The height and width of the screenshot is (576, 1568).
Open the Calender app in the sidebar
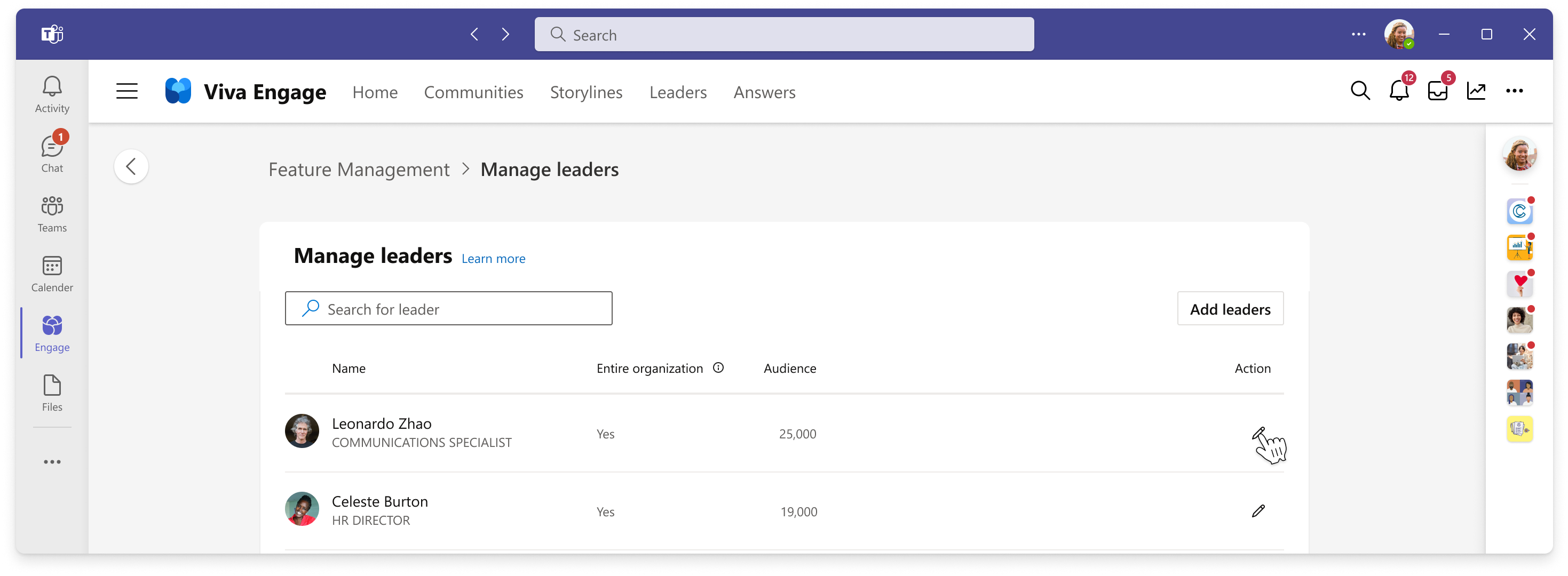(52, 274)
